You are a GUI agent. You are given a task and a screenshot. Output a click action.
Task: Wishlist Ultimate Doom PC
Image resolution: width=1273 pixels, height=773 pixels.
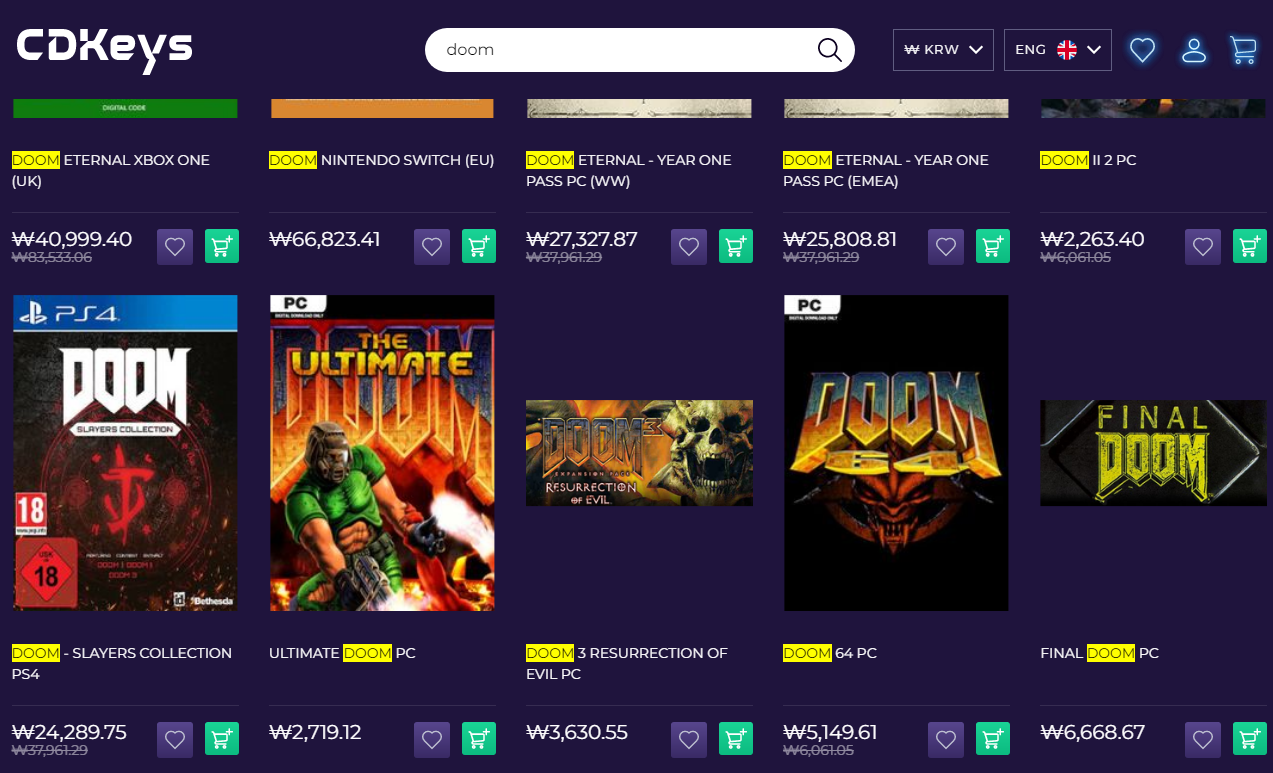(432, 739)
